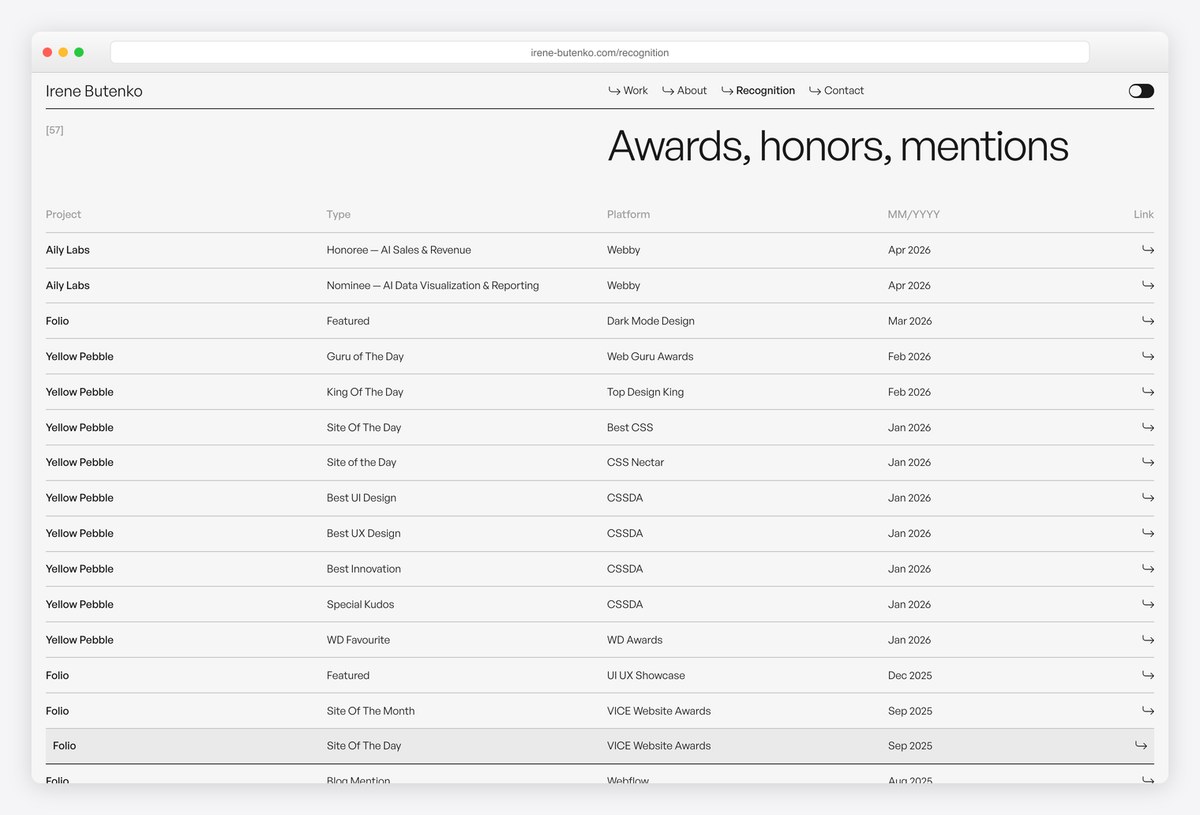The height and width of the screenshot is (815, 1200).
Task: Open link arrow for Best Innovation row
Action: [x=1148, y=569]
